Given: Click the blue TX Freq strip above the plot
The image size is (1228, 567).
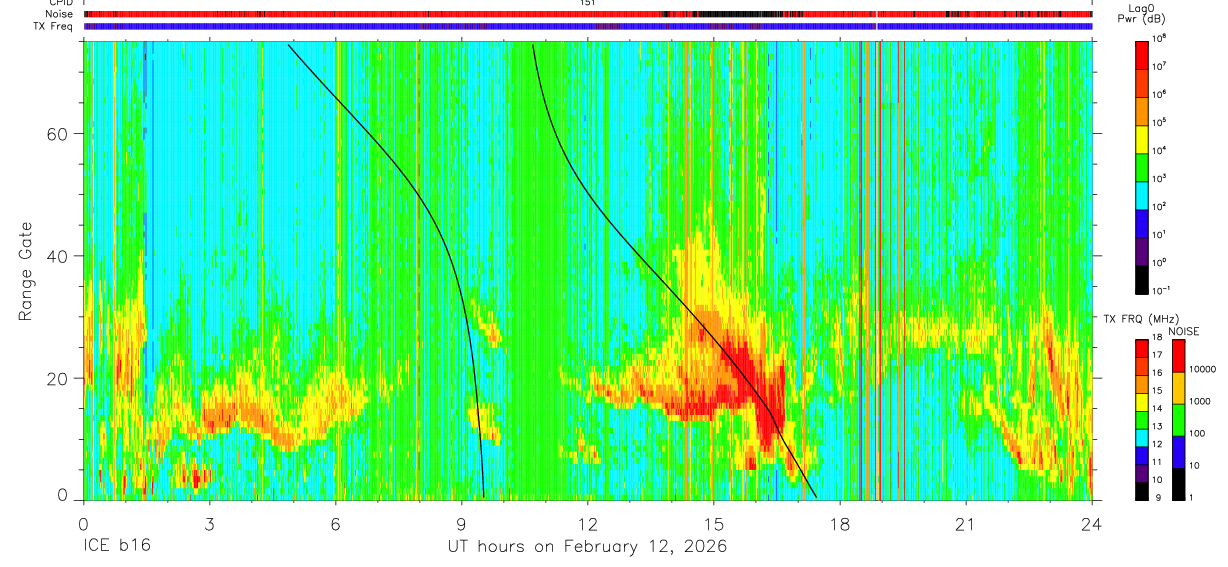Looking at the screenshot, I should [587, 26].
